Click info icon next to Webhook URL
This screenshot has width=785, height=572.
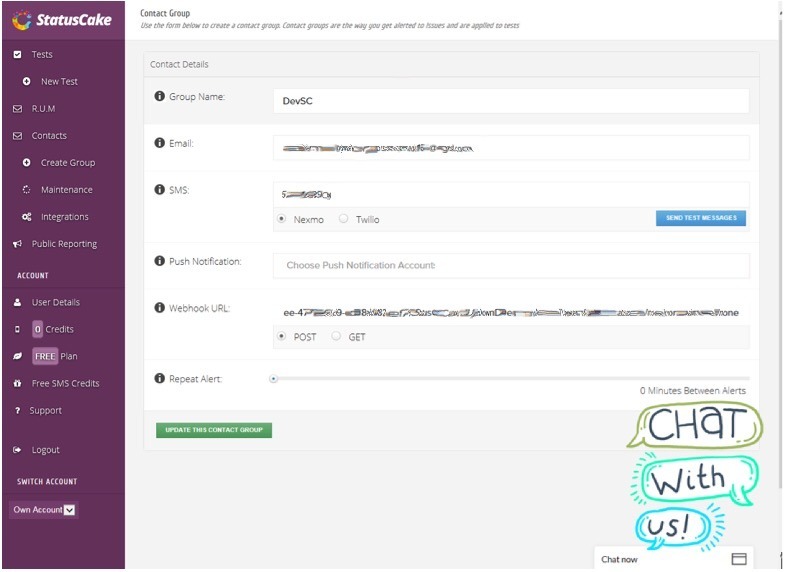coord(159,308)
